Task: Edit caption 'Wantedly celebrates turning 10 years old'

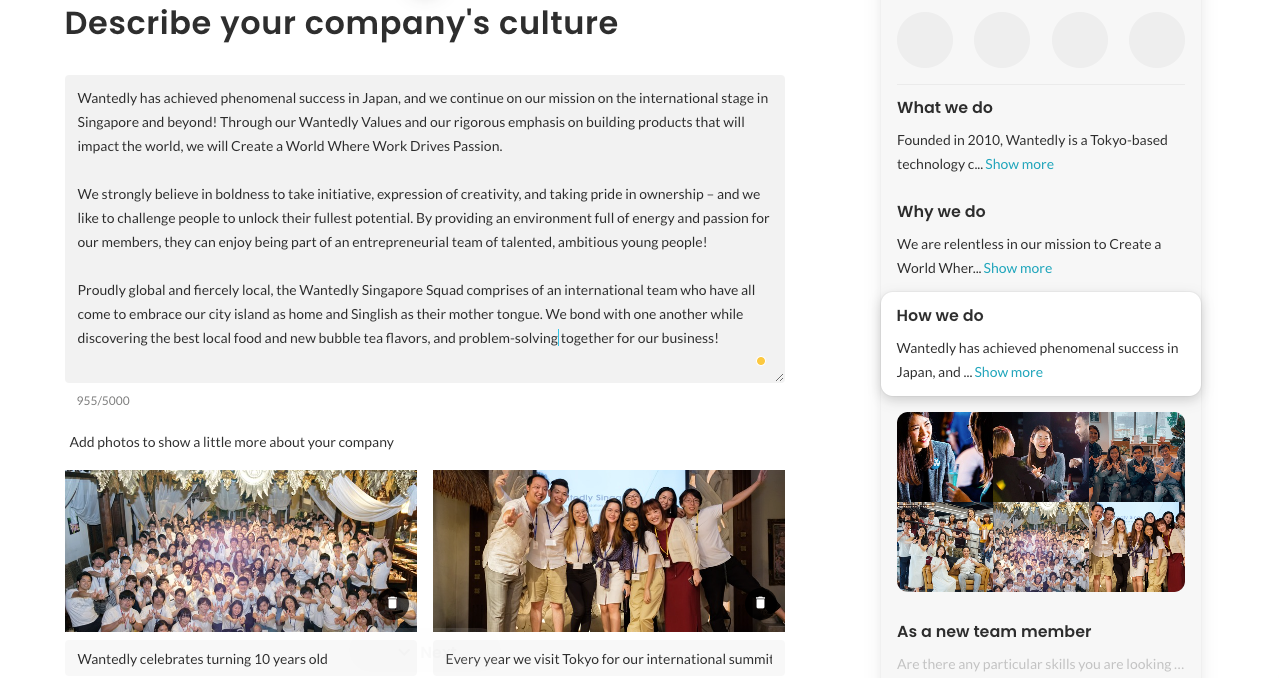Action: click(x=241, y=658)
